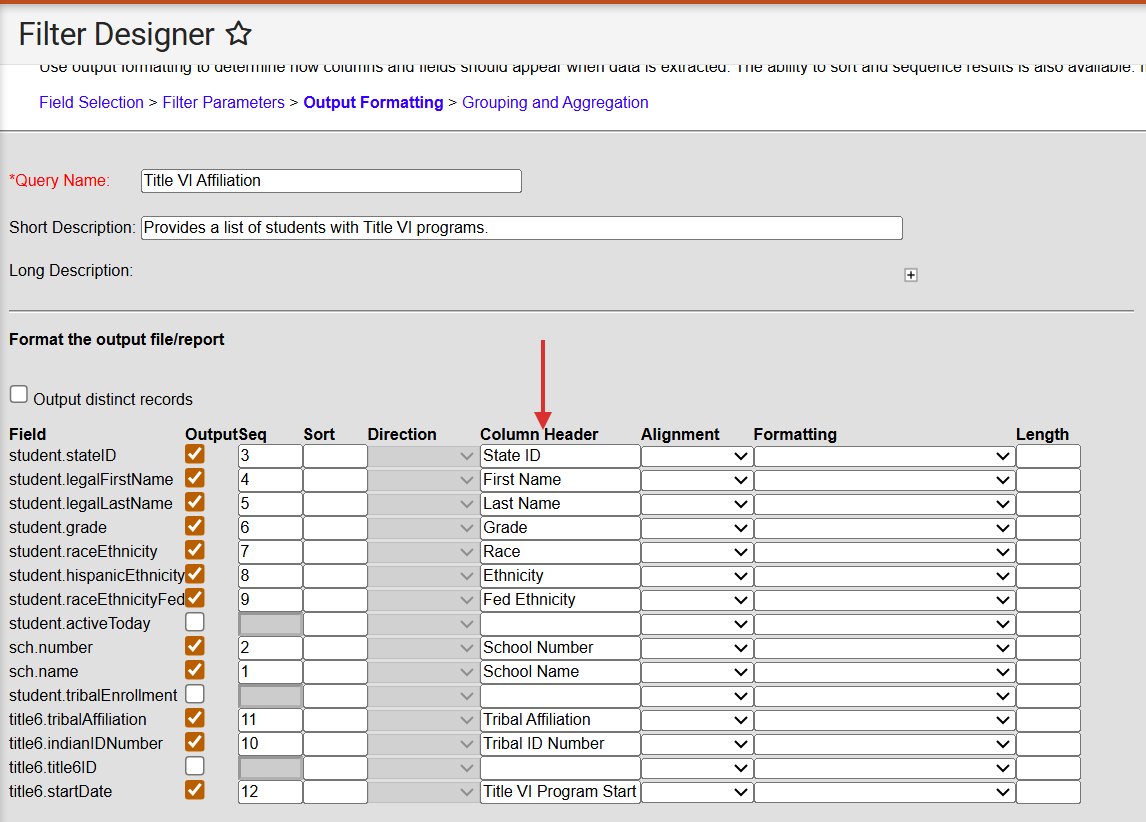Image resolution: width=1146 pixels, height=822 pixels.
Task: Uncheck title6.startDate output checkbox
Action: tap(194, 790)
